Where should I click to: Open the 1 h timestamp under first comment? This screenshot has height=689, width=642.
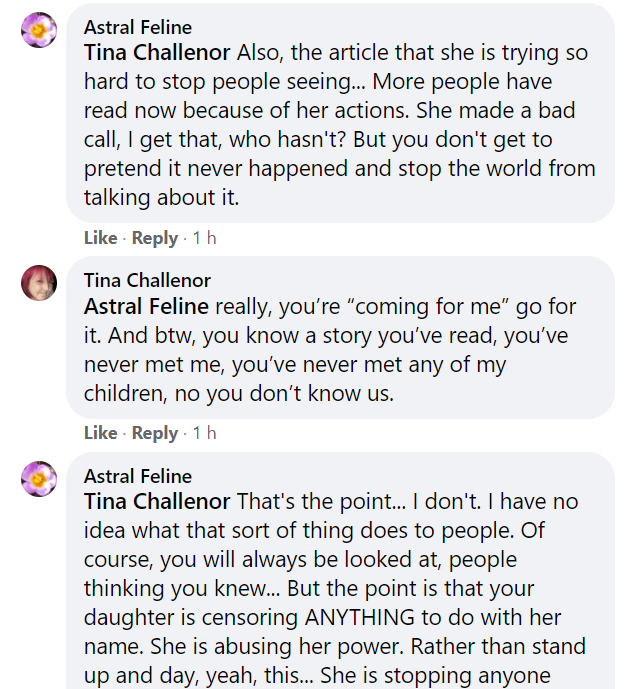(205, 238)
